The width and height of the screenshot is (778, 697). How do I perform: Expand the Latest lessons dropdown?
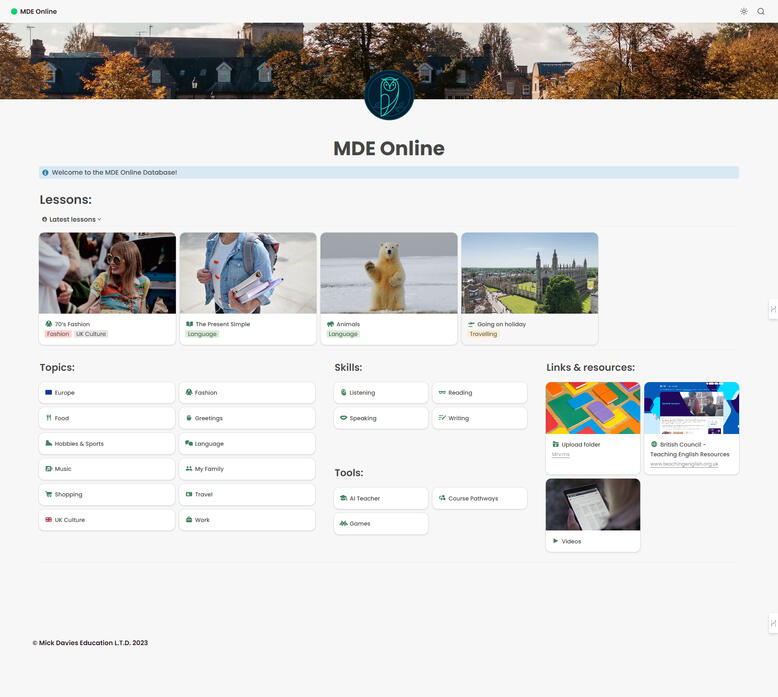pos(72,219)
